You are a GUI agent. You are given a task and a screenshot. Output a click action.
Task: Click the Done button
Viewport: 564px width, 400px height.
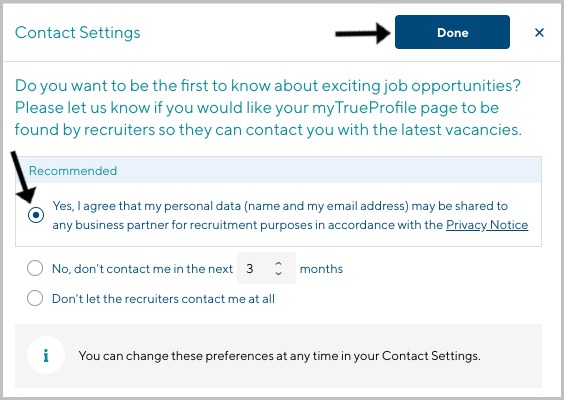[x=452, y=32]
